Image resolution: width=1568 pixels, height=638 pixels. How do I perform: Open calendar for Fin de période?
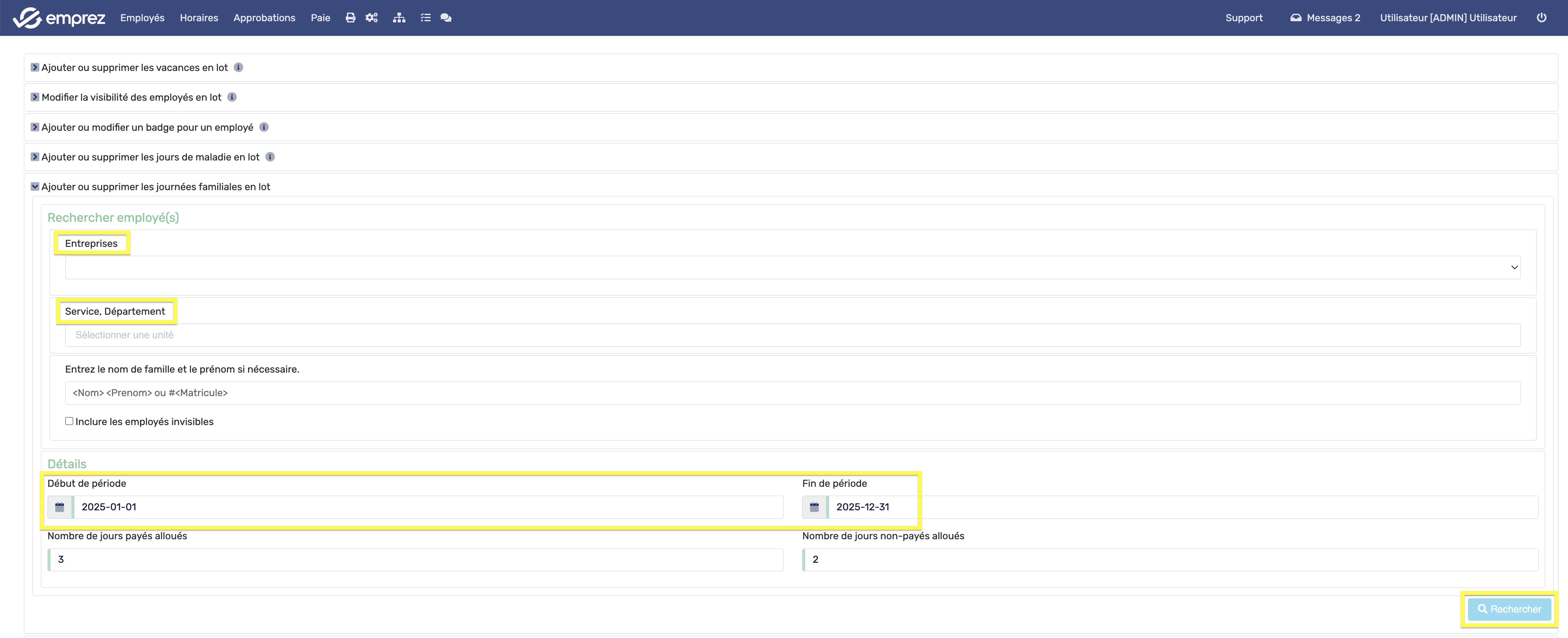tap(814, 507)
